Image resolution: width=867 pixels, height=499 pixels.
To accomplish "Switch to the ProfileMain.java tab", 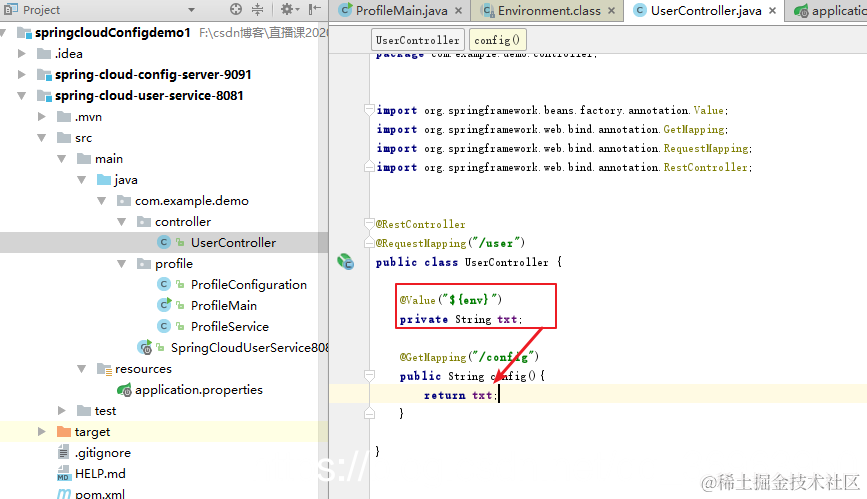I will (x=401, y=11).
